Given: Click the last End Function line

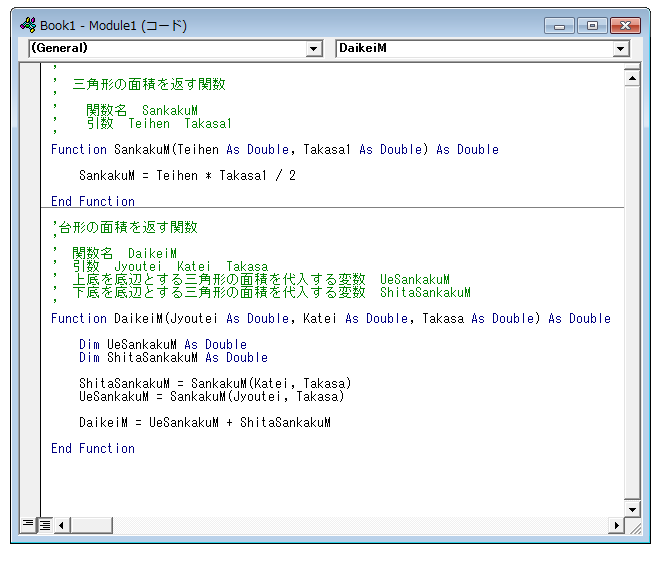Looking at the screenshot, I should pos(93,449).
